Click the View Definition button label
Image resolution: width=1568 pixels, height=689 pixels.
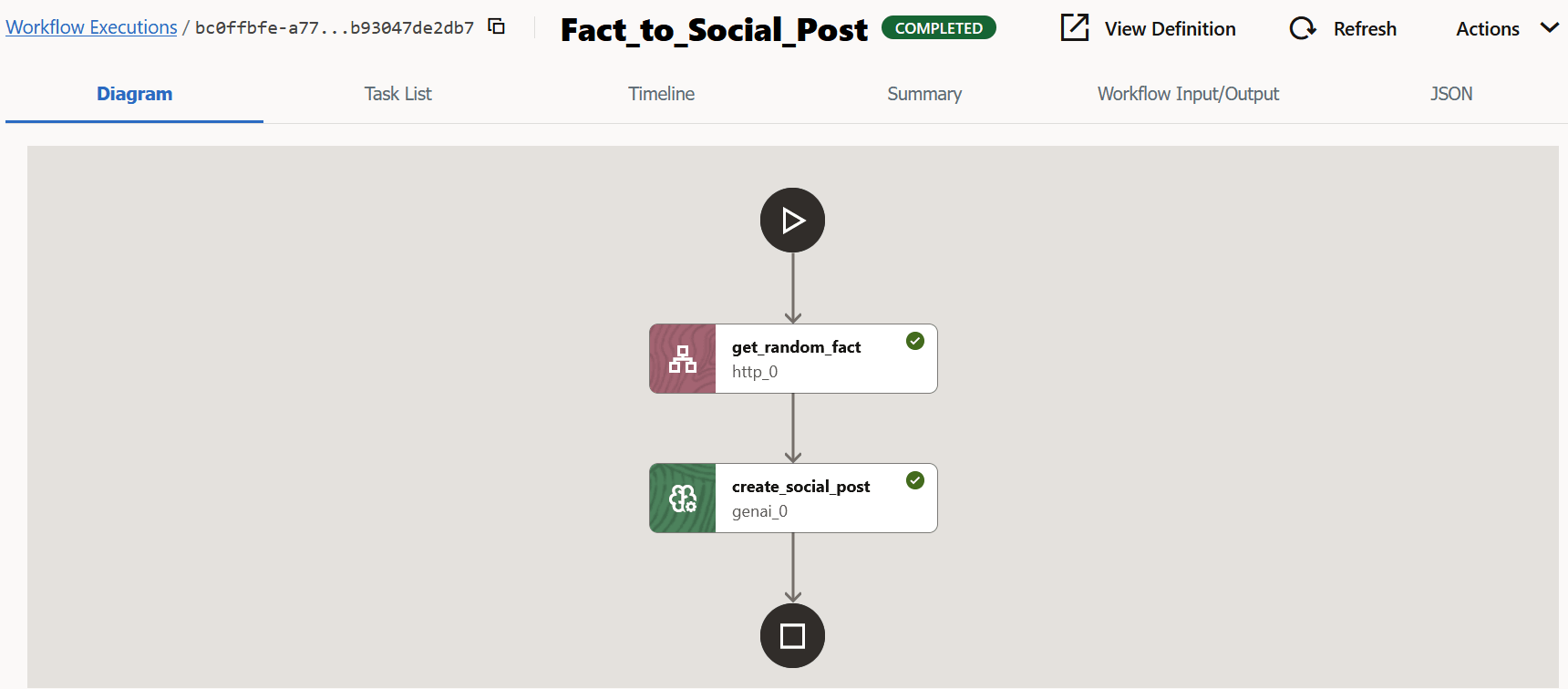(x=1171, y=29)
